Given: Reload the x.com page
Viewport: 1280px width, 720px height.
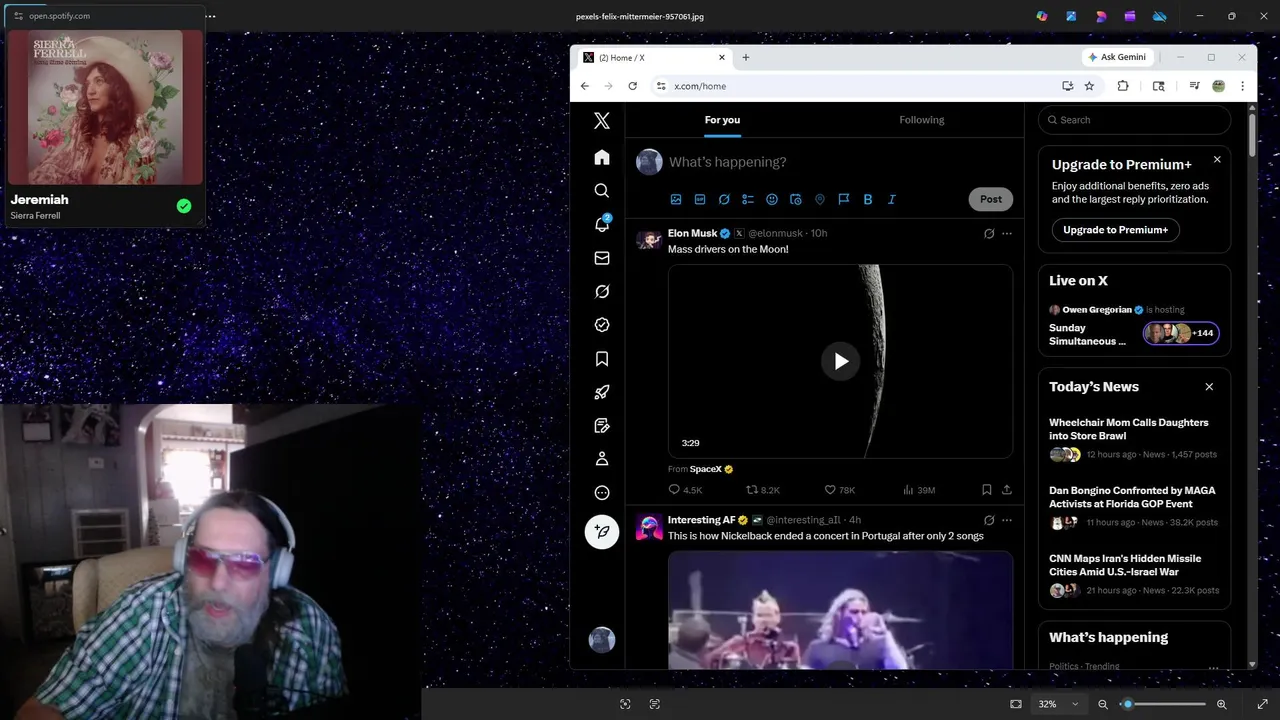Looking at the screenshot, I should (632, 86).
